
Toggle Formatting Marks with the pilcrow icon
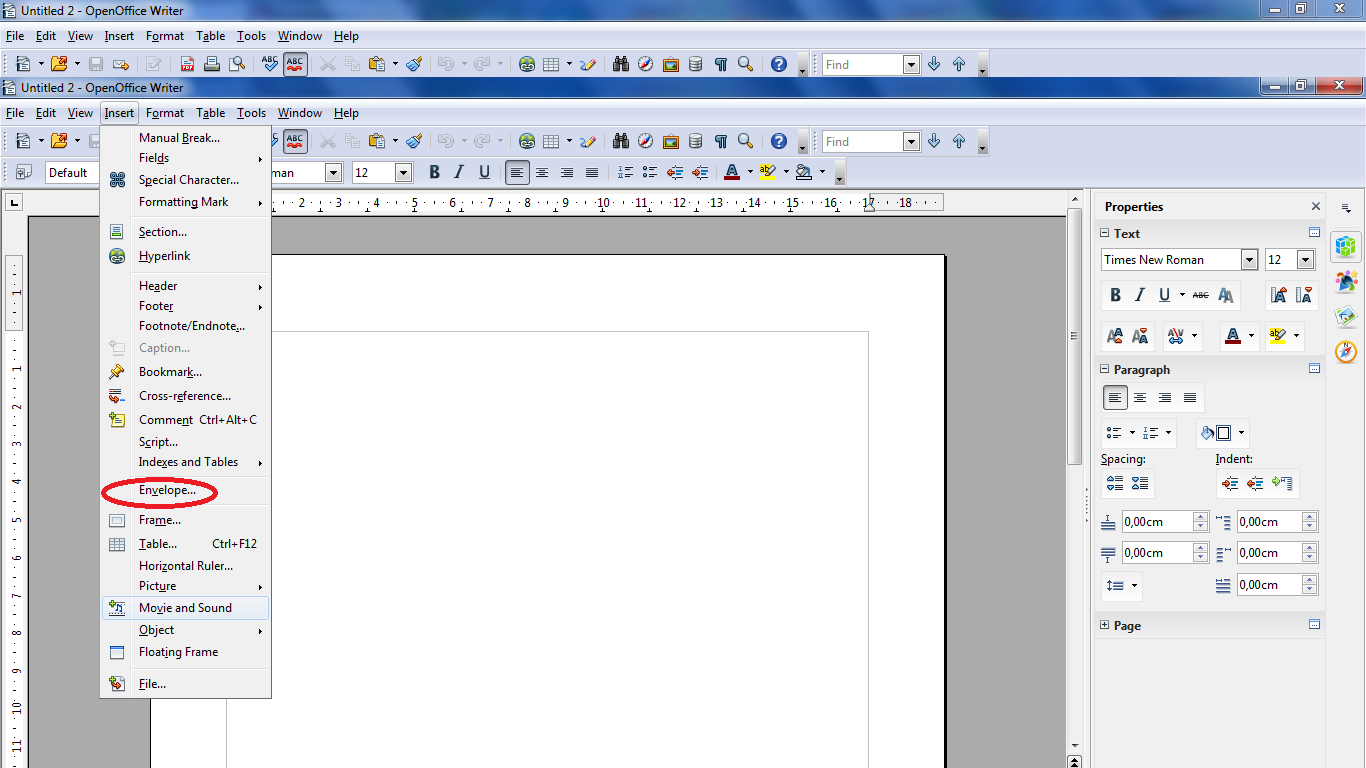click(721, 141)
